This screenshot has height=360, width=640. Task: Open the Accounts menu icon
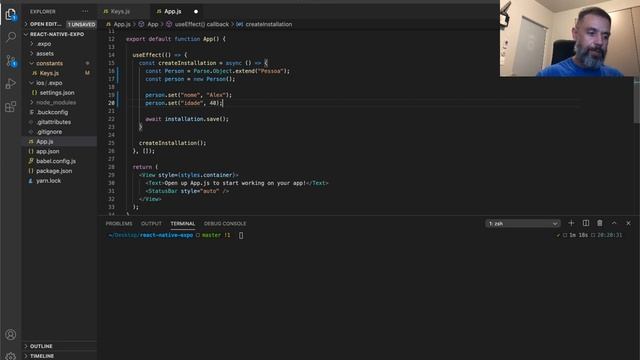click(11, 335)
